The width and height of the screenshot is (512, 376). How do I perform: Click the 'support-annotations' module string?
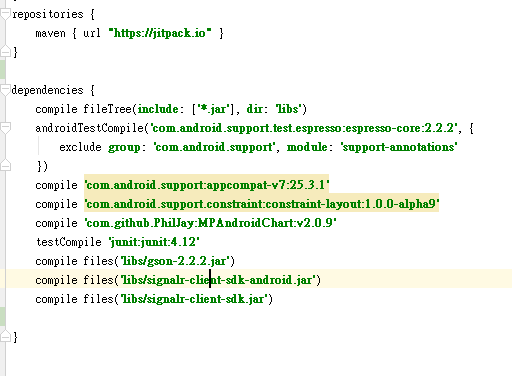(399, 147)
